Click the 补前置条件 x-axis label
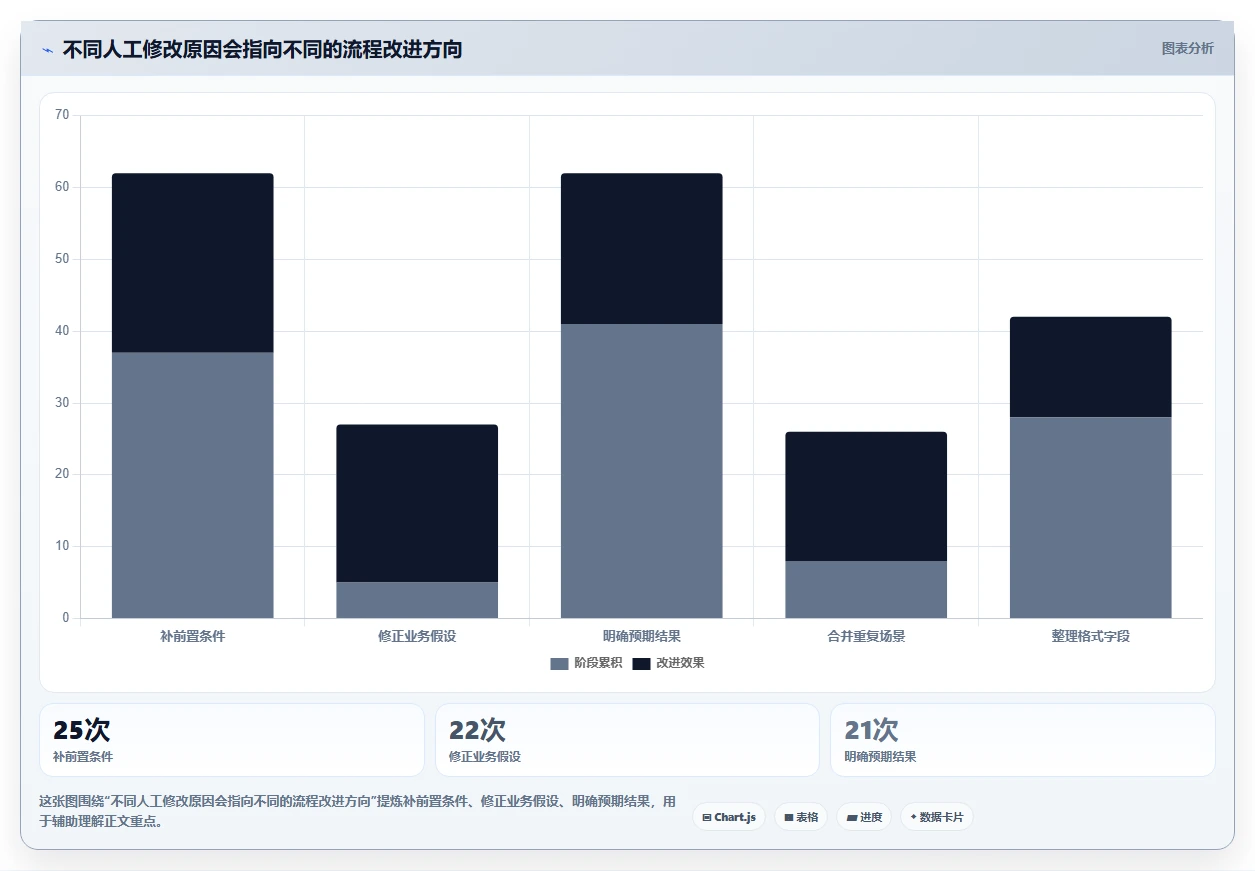This screenshot has height=871, width=1255. 192,636
